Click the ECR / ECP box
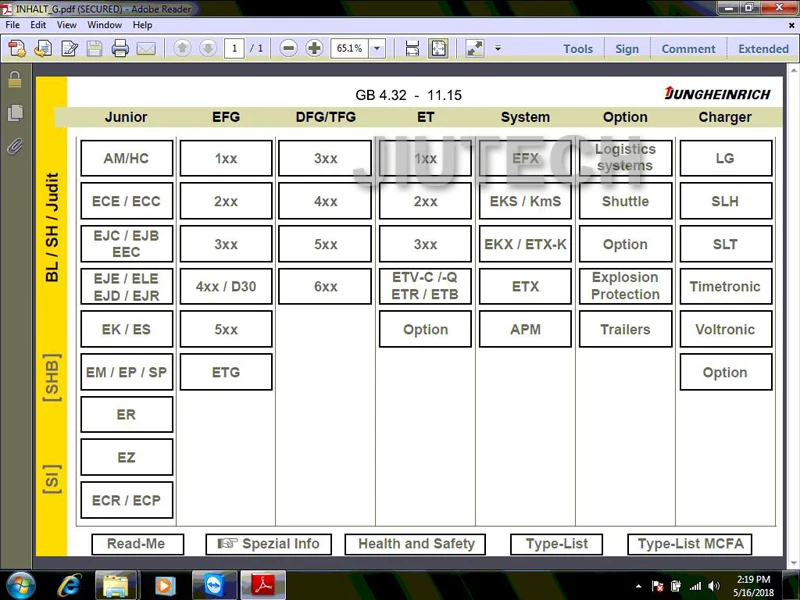Viewport: 800px width, 600px height. pos(127,500)
